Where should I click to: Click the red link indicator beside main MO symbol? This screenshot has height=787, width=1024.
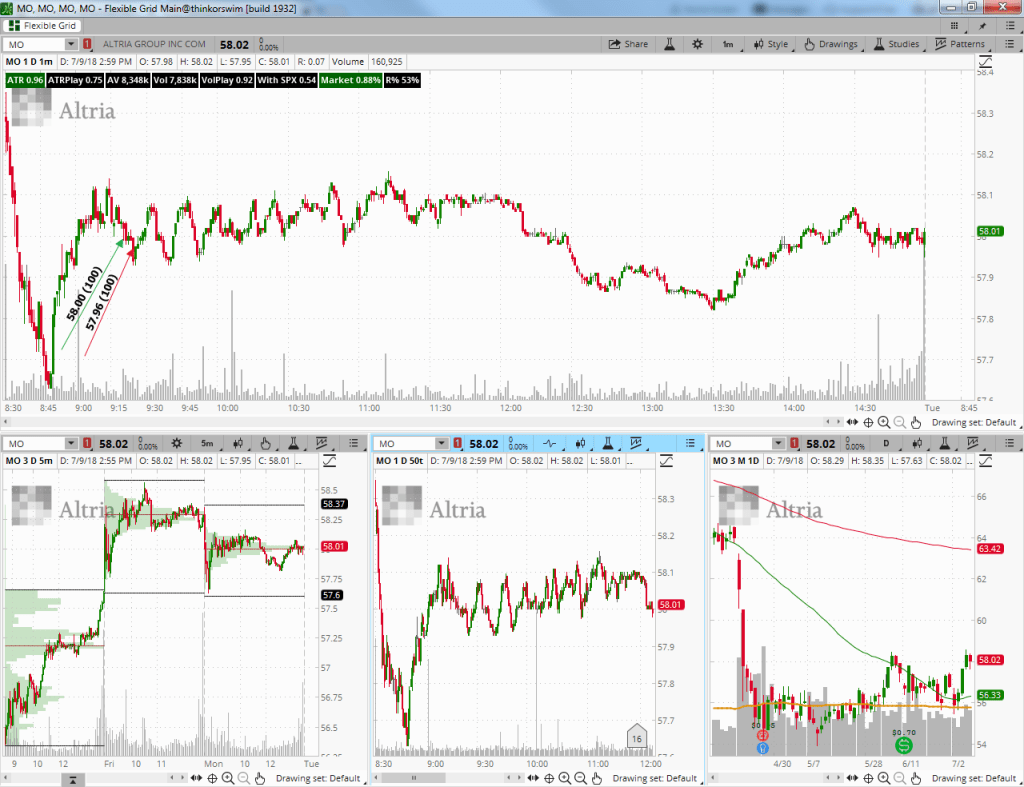tap(87, 44)
